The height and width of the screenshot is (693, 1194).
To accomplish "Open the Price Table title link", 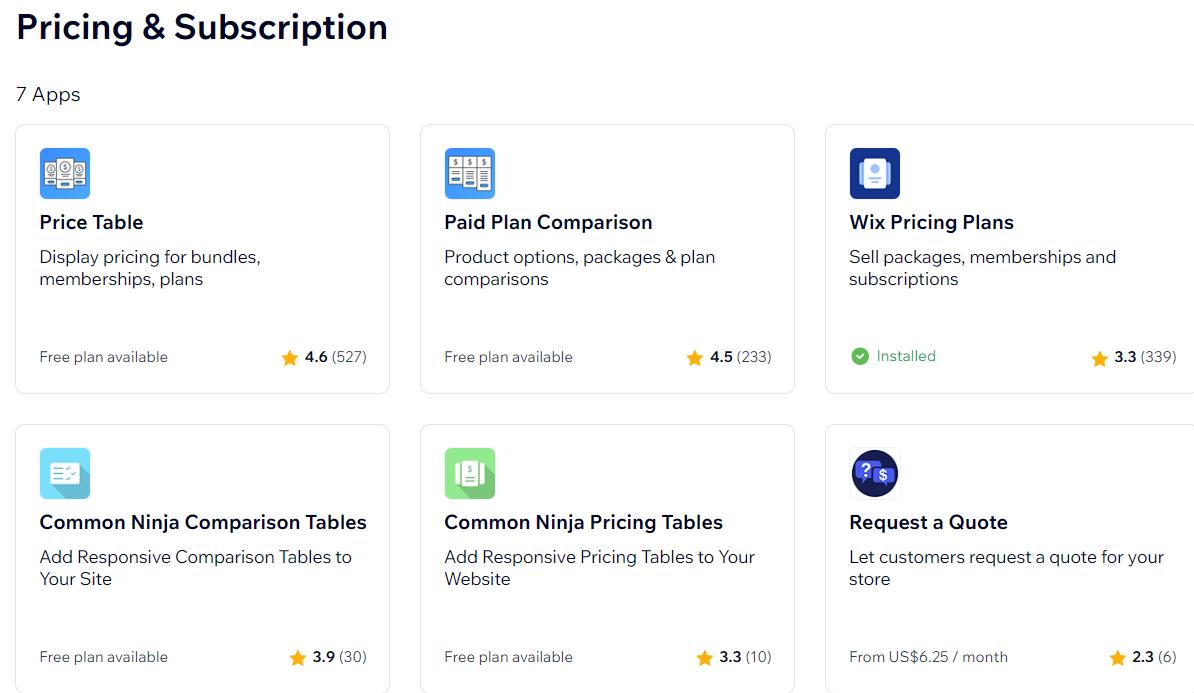I will pyautogui.click(x=91, y=222).
